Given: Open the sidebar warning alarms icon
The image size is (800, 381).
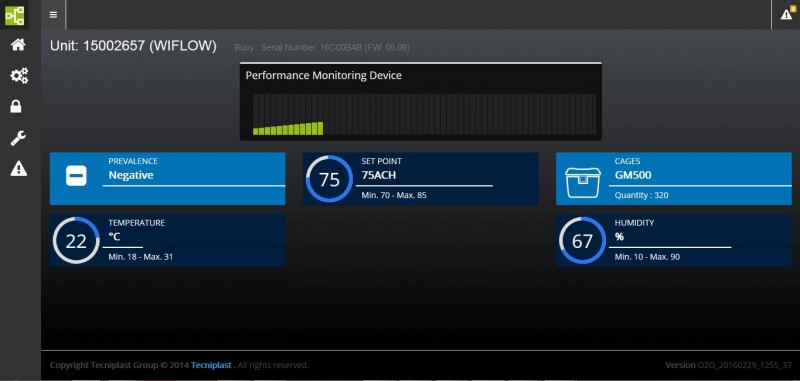Looking at the screenshot, I should (18, 168).
